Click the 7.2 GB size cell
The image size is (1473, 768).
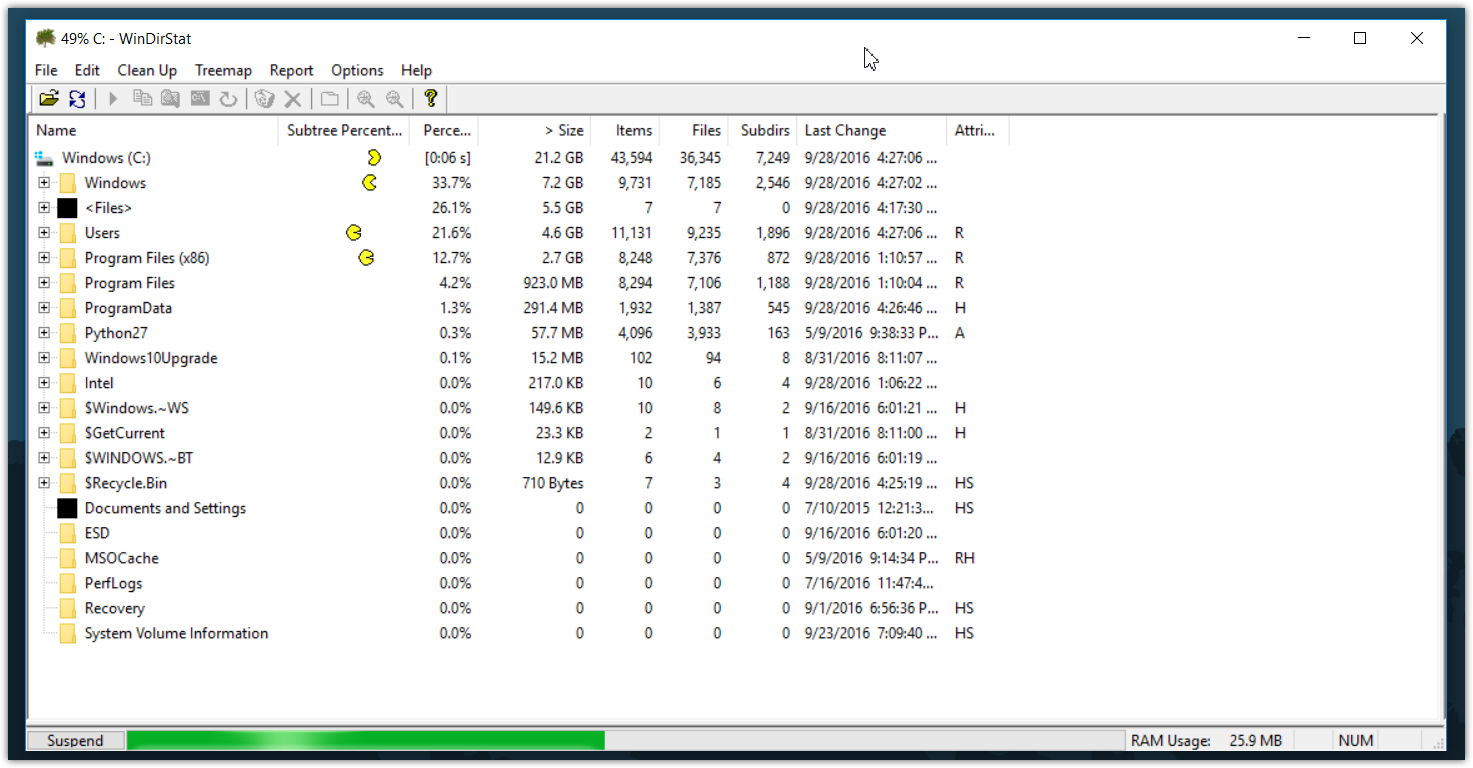coord(560,183)
